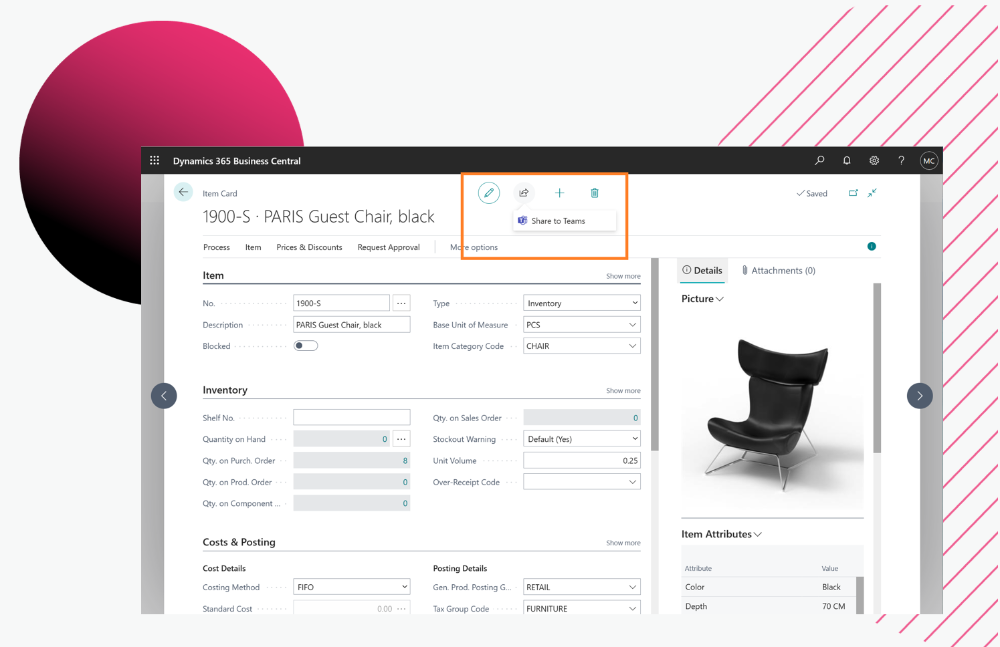Click the FactBox pane scrollbar
The height and width of the screenshot is (647, 1000).
coord(877,368)
